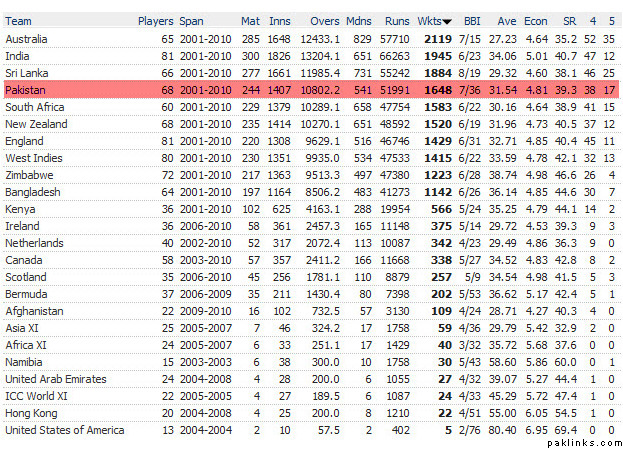Screen dimensions: 623x449
Task: Select United Arab Emirates team entry
Action: coord(56,378)
